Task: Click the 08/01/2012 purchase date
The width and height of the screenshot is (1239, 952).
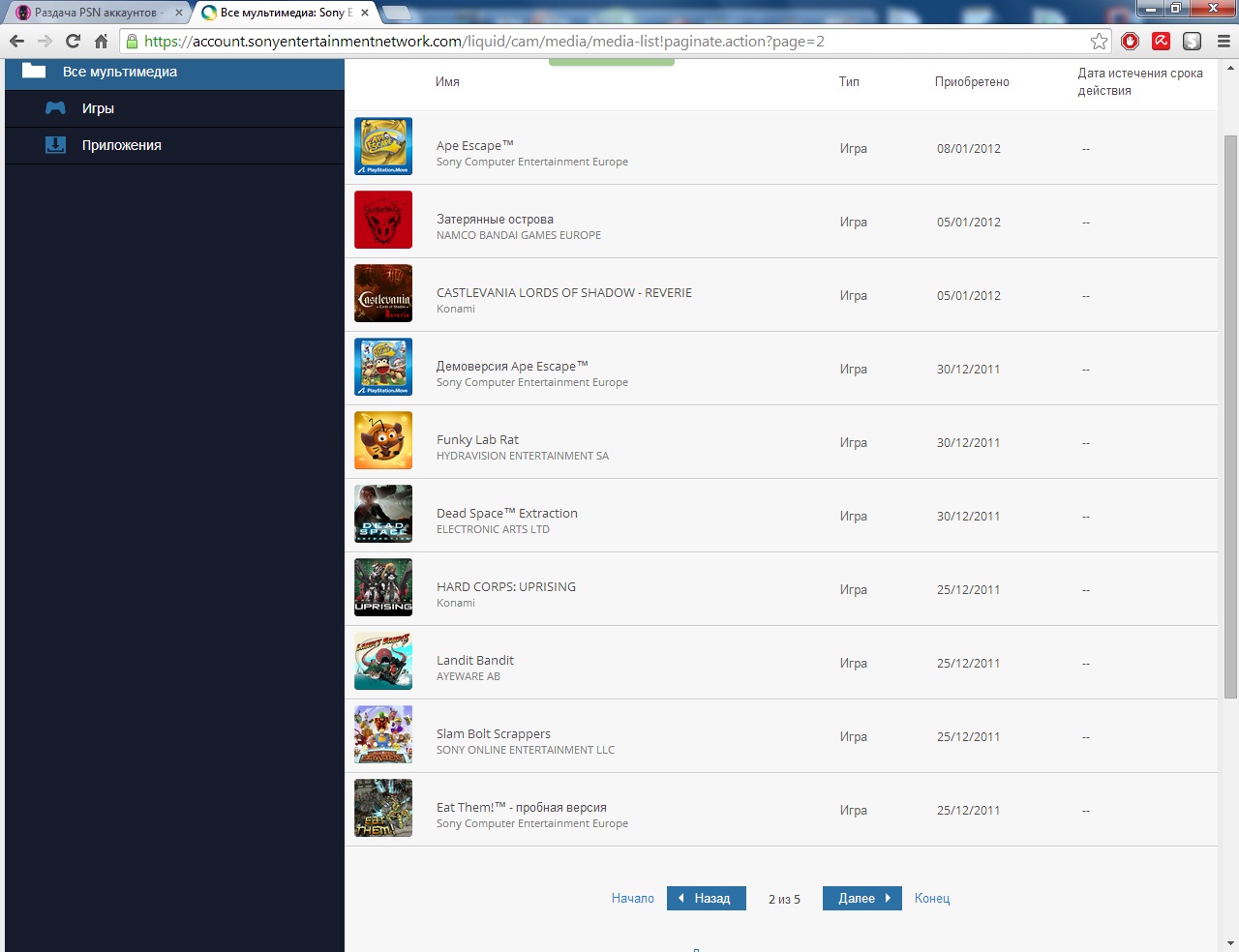Action: tap(969, 148)
